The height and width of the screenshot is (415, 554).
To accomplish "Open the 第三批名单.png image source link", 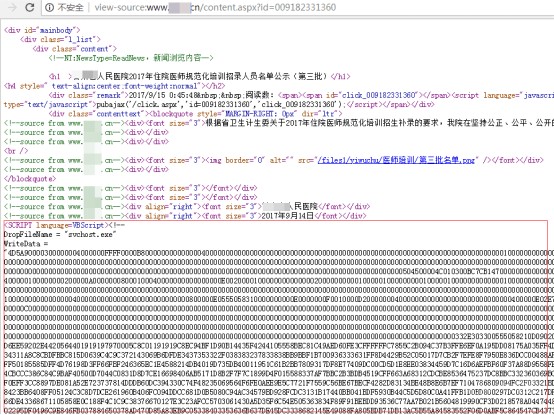I will coord(396,160).
